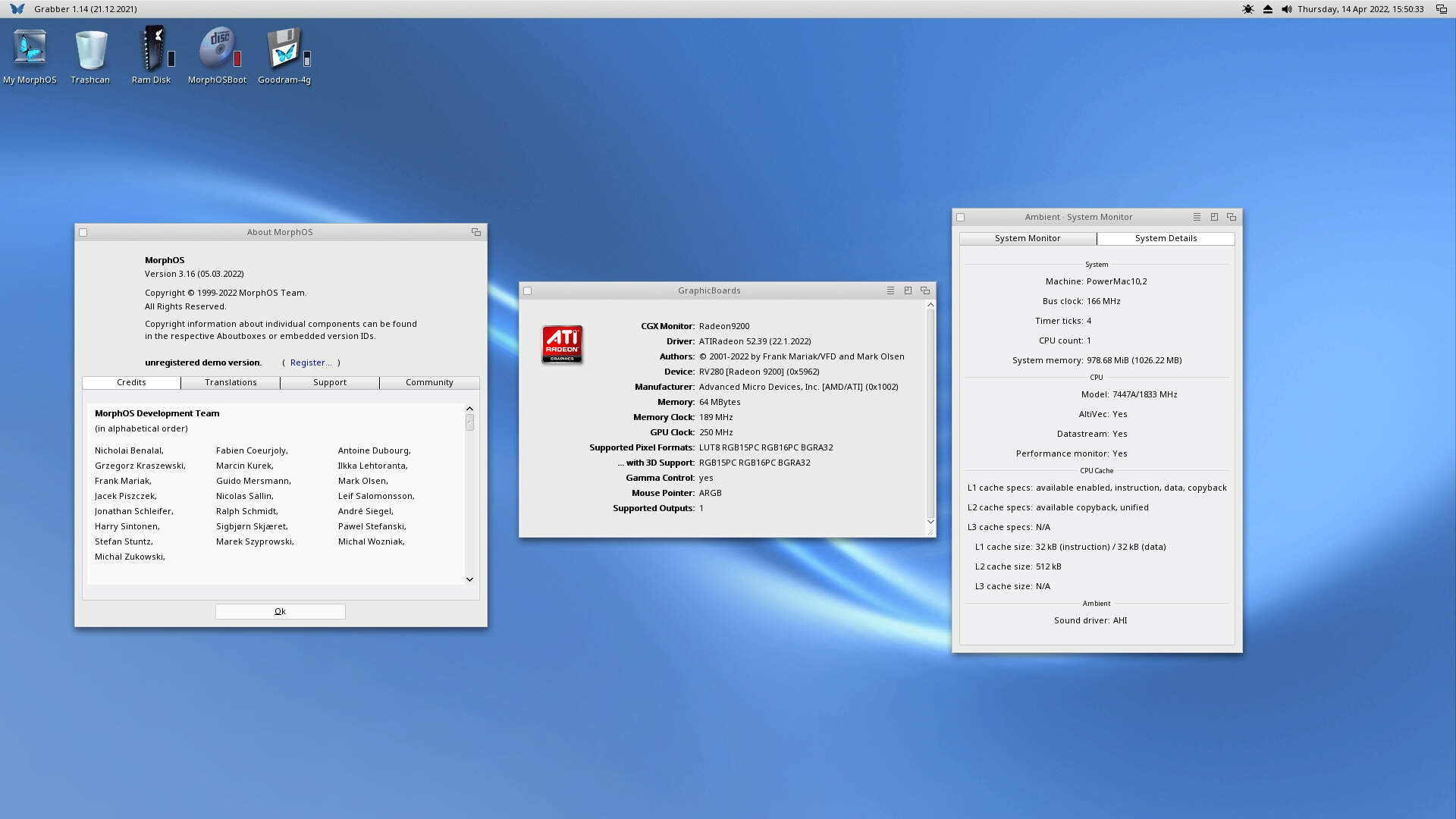
Task: Click GPU Clock value '250 MHz'
Action: click(716, 432)
